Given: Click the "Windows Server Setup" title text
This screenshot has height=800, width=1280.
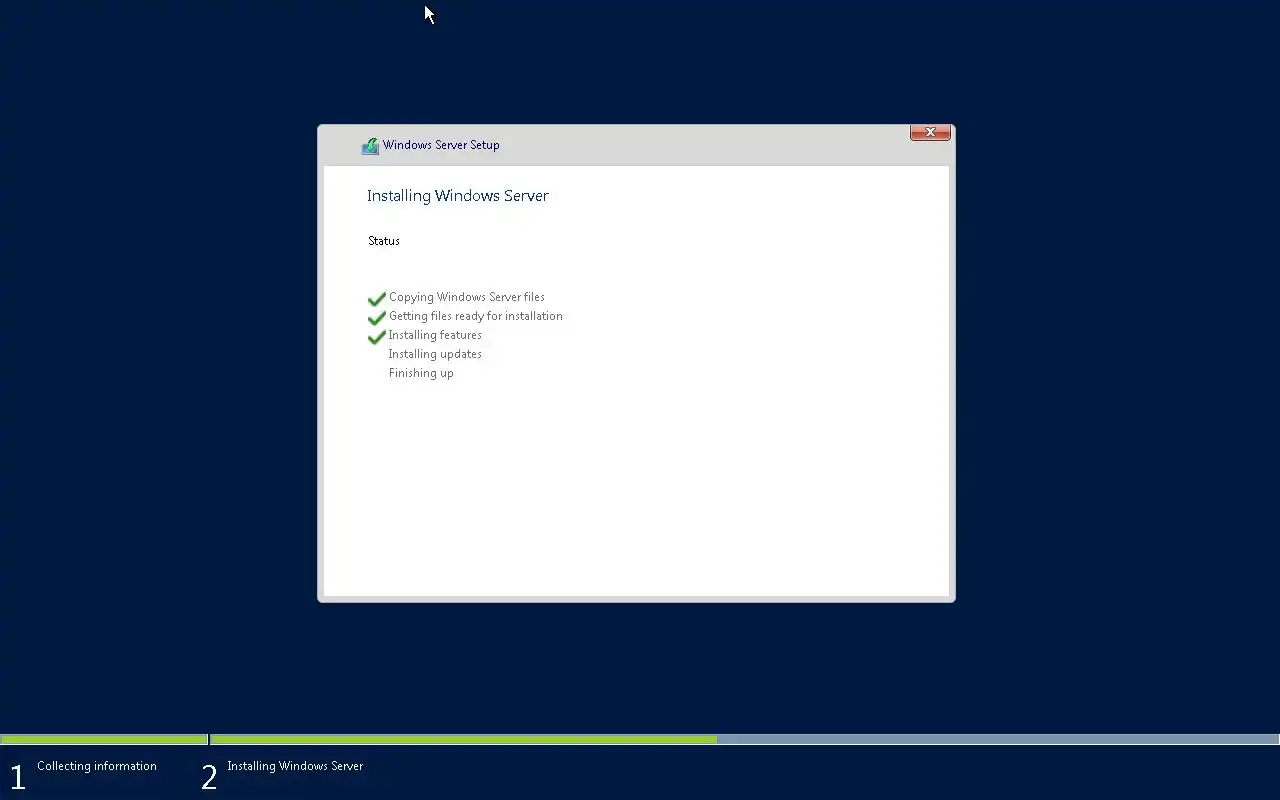Looking at the screenshot, I should click(x=441, y=145).
